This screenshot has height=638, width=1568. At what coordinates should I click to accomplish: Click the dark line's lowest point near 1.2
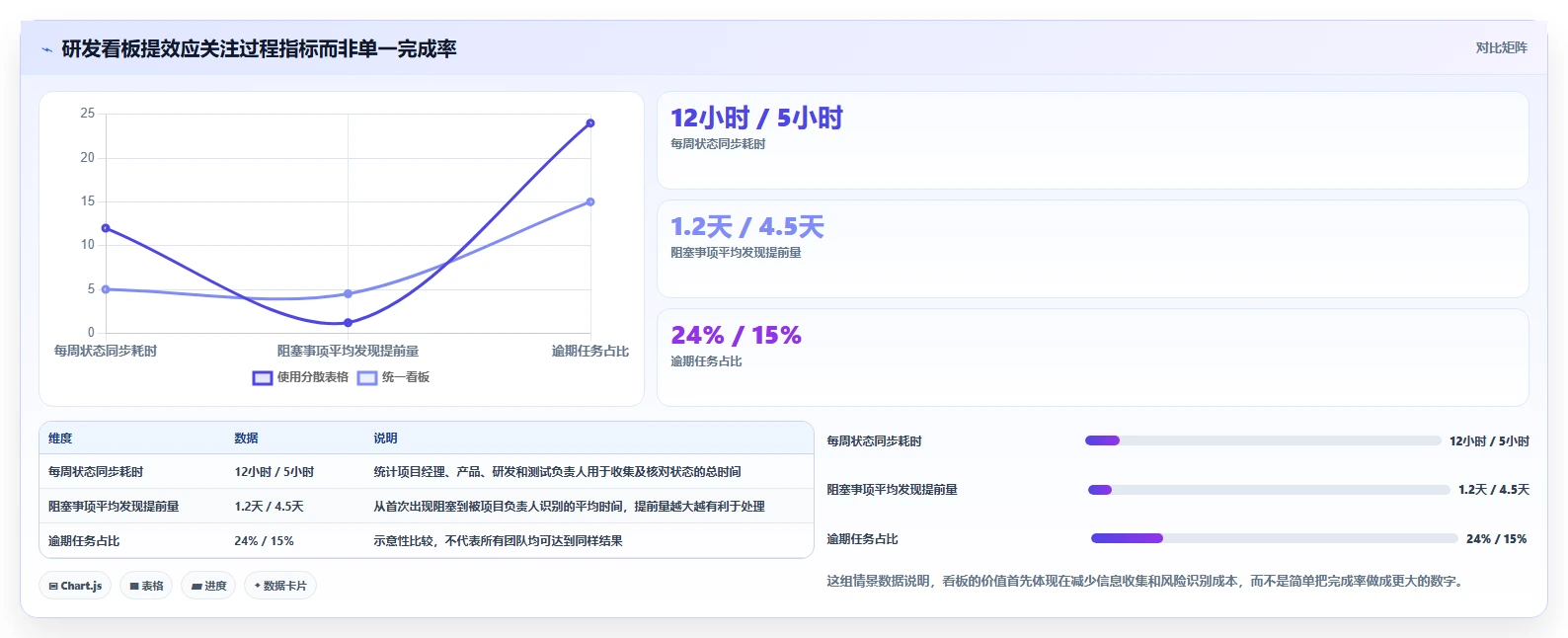point(348,323)
